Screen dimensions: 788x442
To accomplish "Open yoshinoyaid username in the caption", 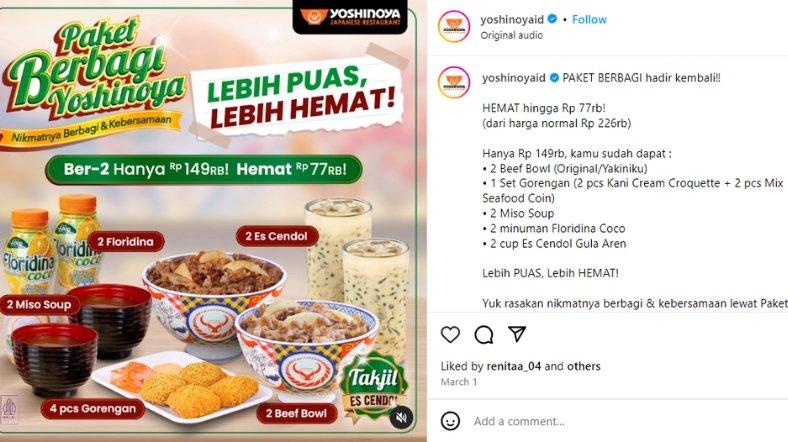I will (x=514, y=78).
